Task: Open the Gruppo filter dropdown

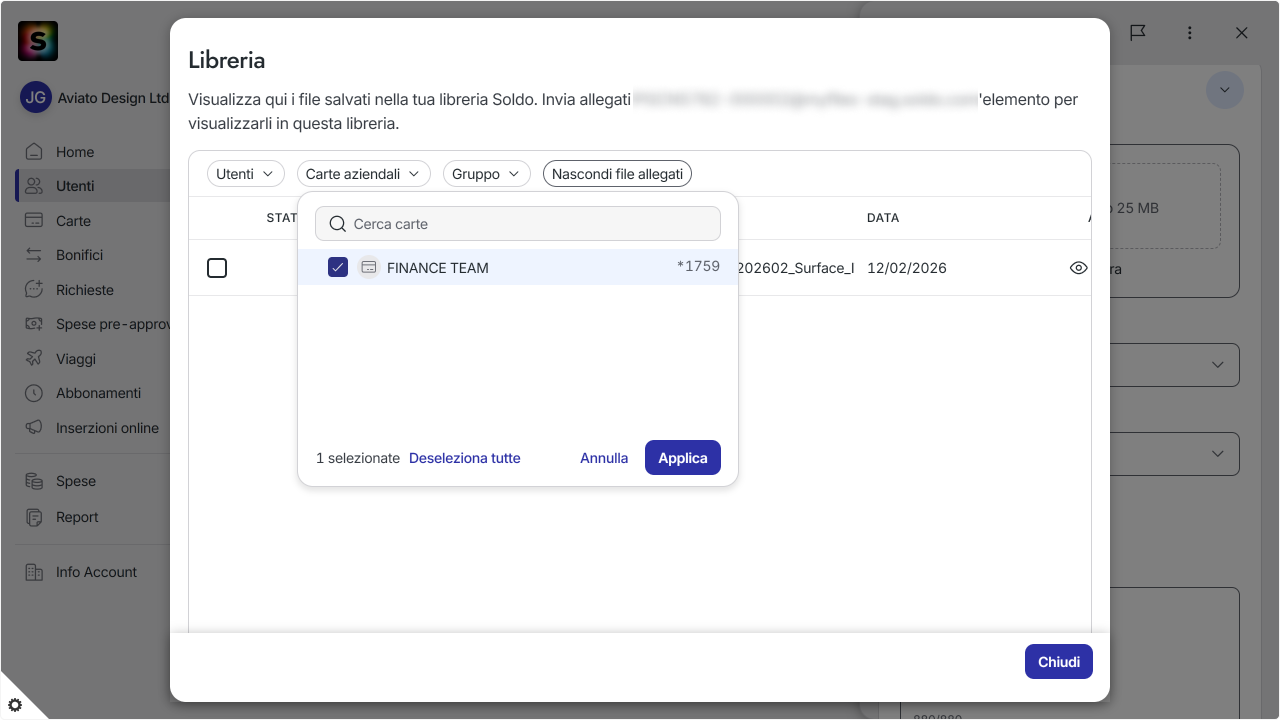Action: click(487, 174)
